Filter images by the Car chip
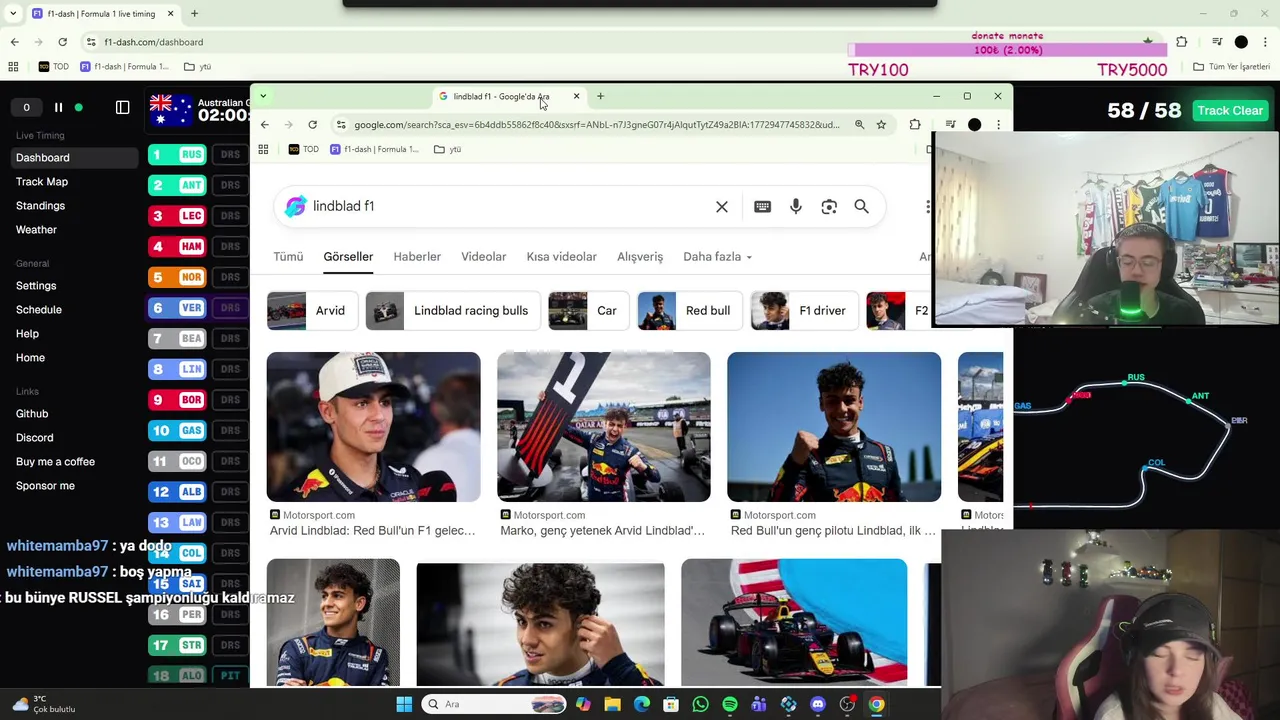This screenshot has width=1280, height=720. [x=588, y=310]
